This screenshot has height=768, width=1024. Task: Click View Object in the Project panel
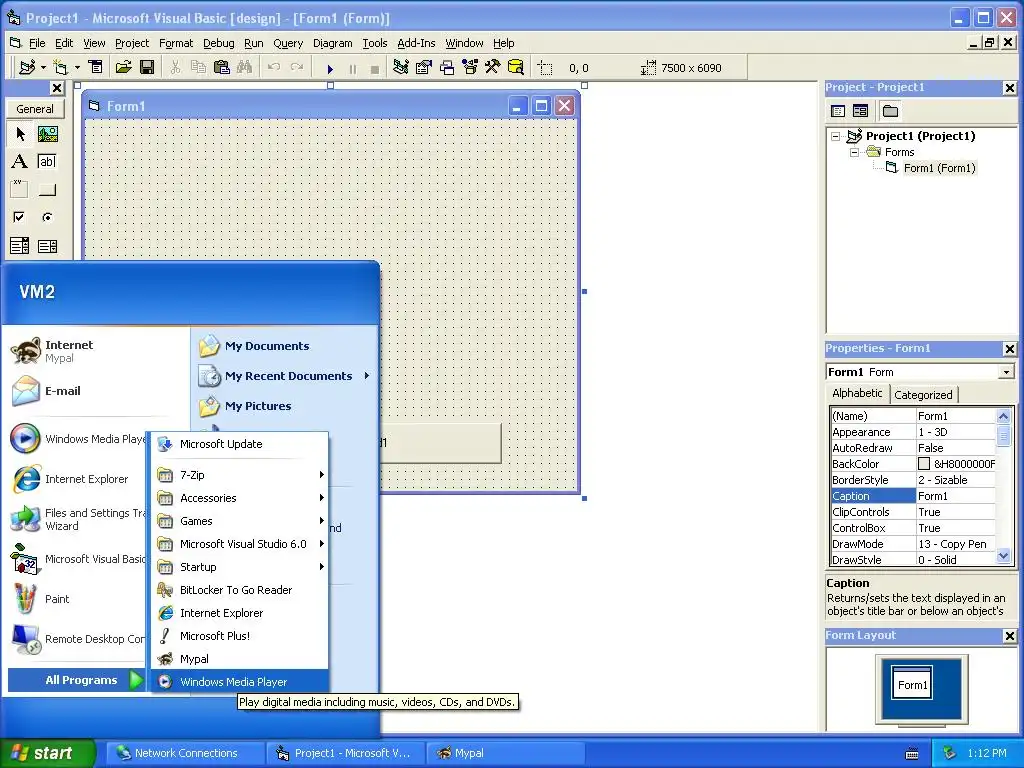(x=861, y=111)
